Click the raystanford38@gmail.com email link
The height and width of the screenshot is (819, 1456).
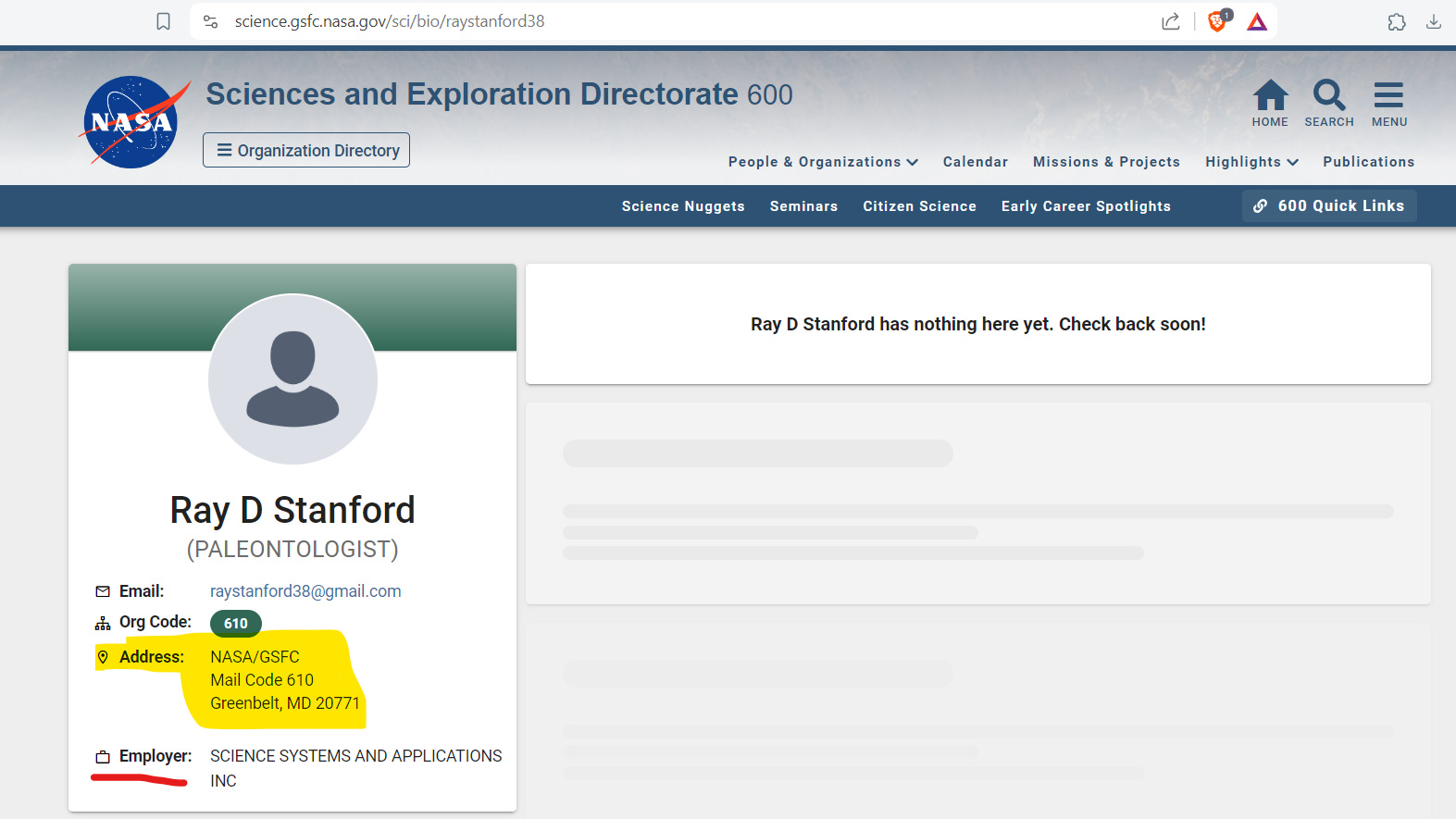(305, 591)
